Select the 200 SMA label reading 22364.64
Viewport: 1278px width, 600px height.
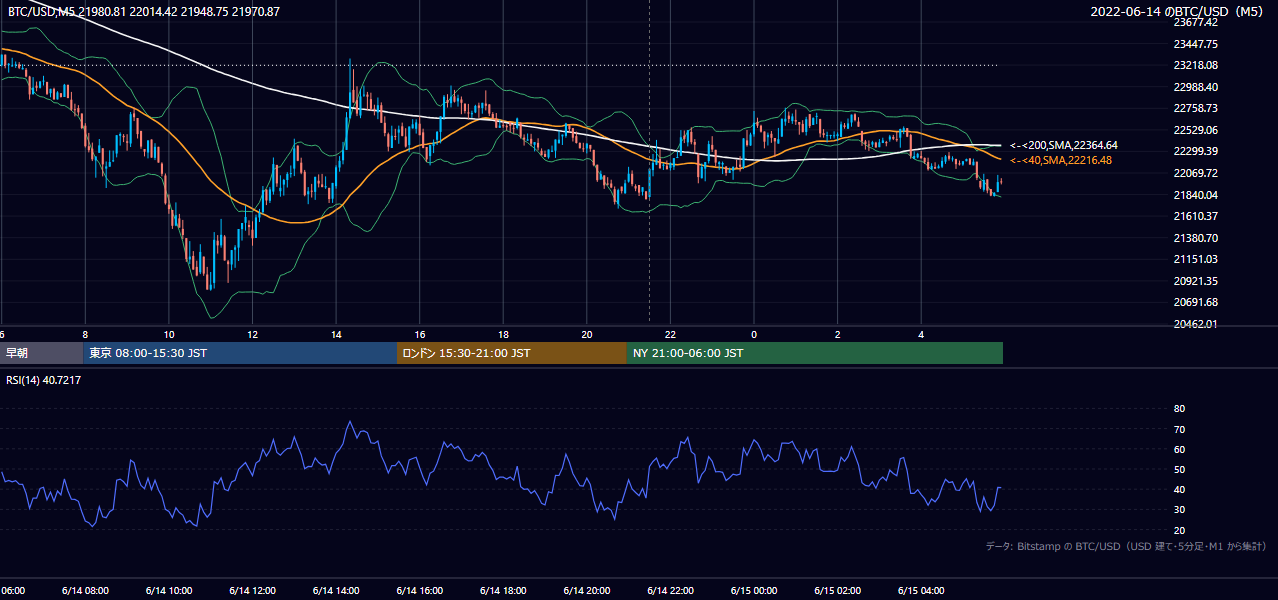click(1063, 145)
